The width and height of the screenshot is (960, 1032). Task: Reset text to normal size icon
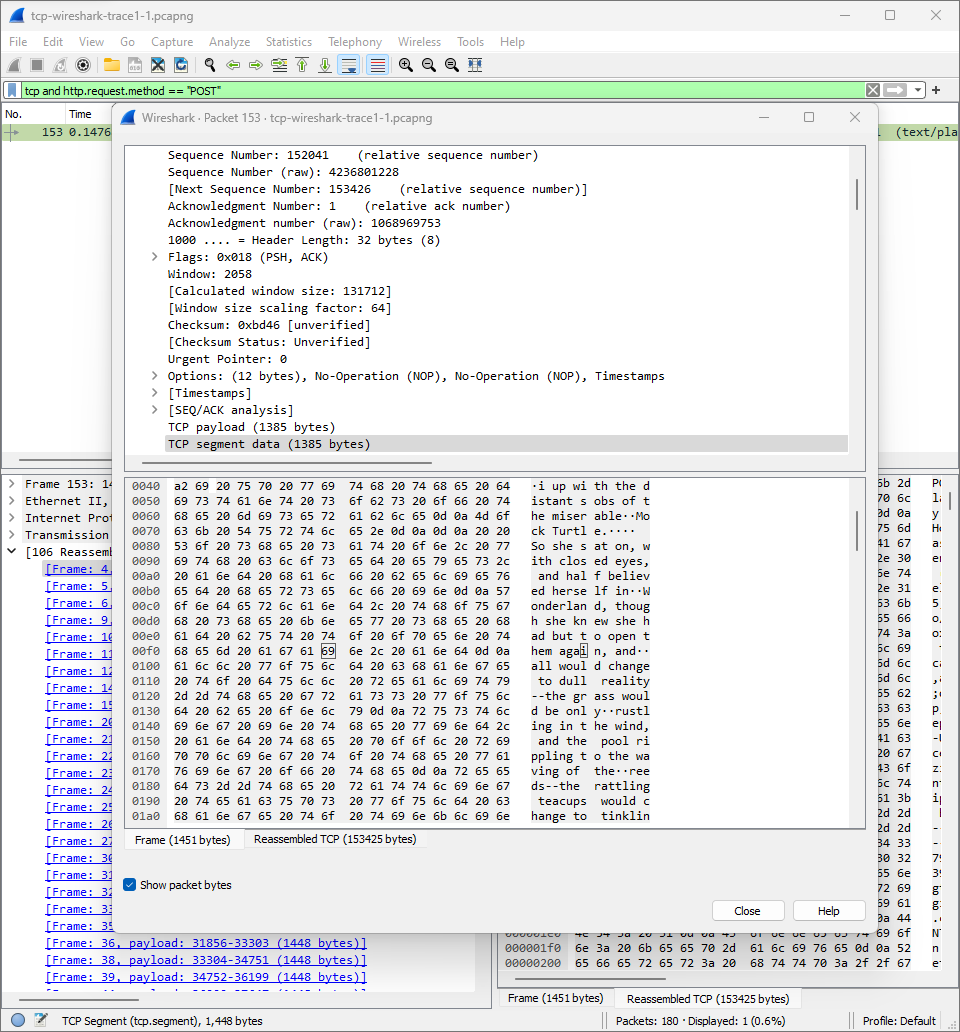click(x=452, y=65)
